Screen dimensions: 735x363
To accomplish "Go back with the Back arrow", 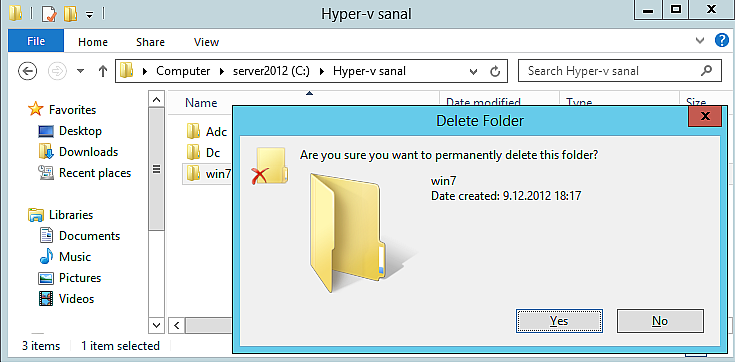I will point(27,71).
